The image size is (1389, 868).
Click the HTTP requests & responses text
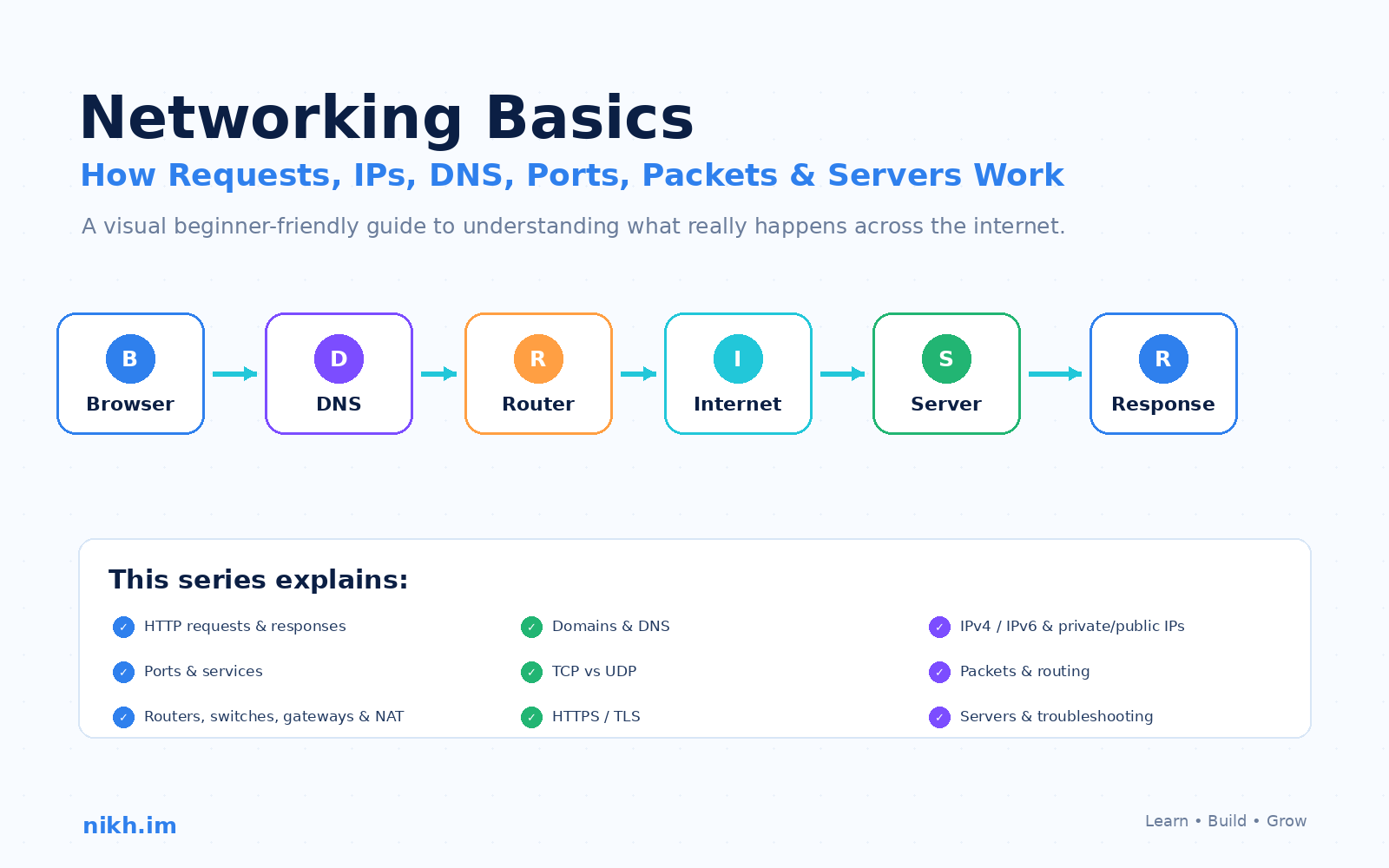tap(245, 627)
